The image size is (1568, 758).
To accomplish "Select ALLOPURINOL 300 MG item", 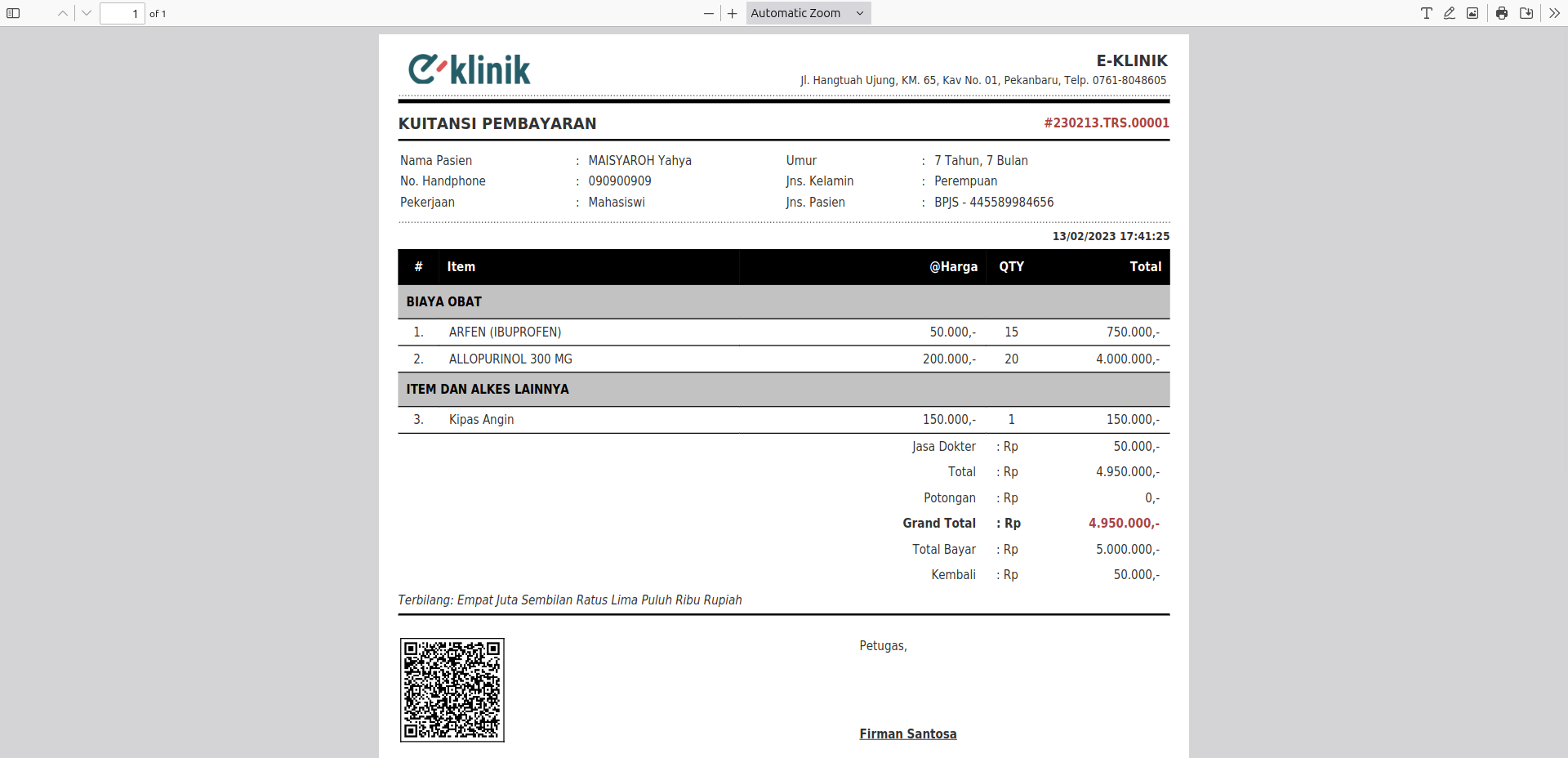I will tap(510, 359).
